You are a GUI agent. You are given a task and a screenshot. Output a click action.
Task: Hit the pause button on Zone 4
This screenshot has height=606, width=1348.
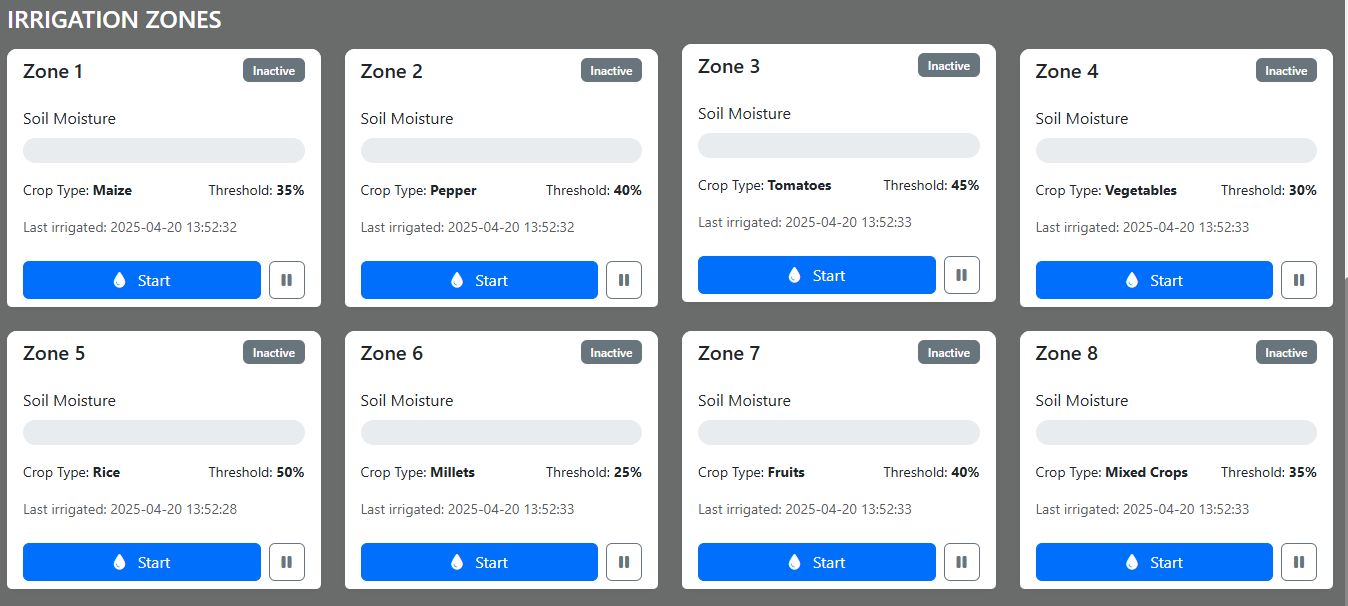click(x=1299, y=280)
